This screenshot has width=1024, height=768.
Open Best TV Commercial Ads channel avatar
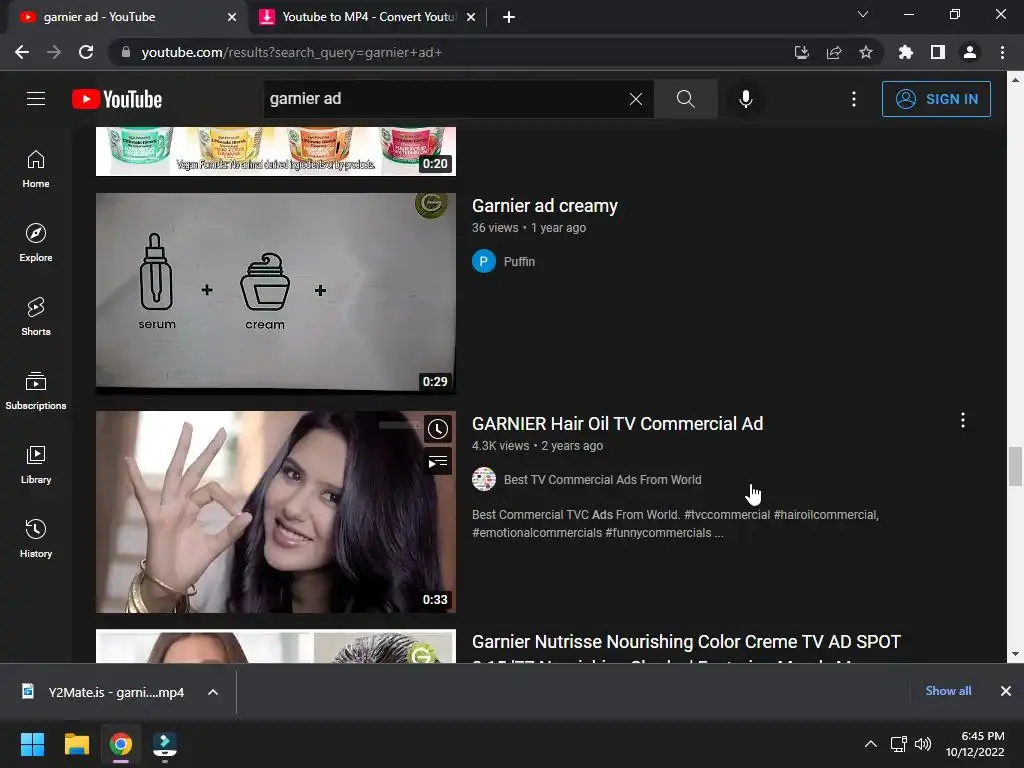[x=484, y=479]
